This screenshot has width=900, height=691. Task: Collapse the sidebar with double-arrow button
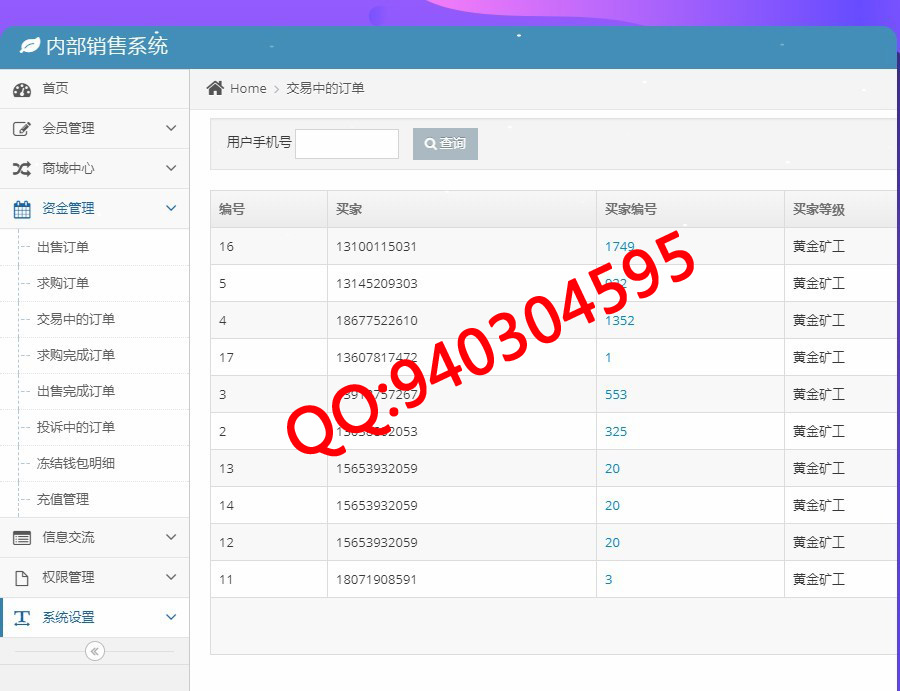coord(95,651)
